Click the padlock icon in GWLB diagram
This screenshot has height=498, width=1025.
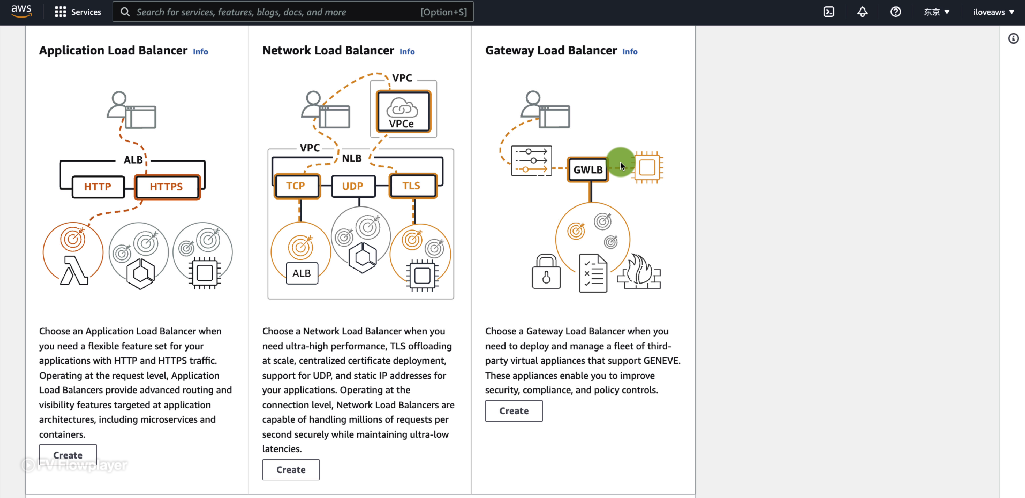tap(546, 271)
